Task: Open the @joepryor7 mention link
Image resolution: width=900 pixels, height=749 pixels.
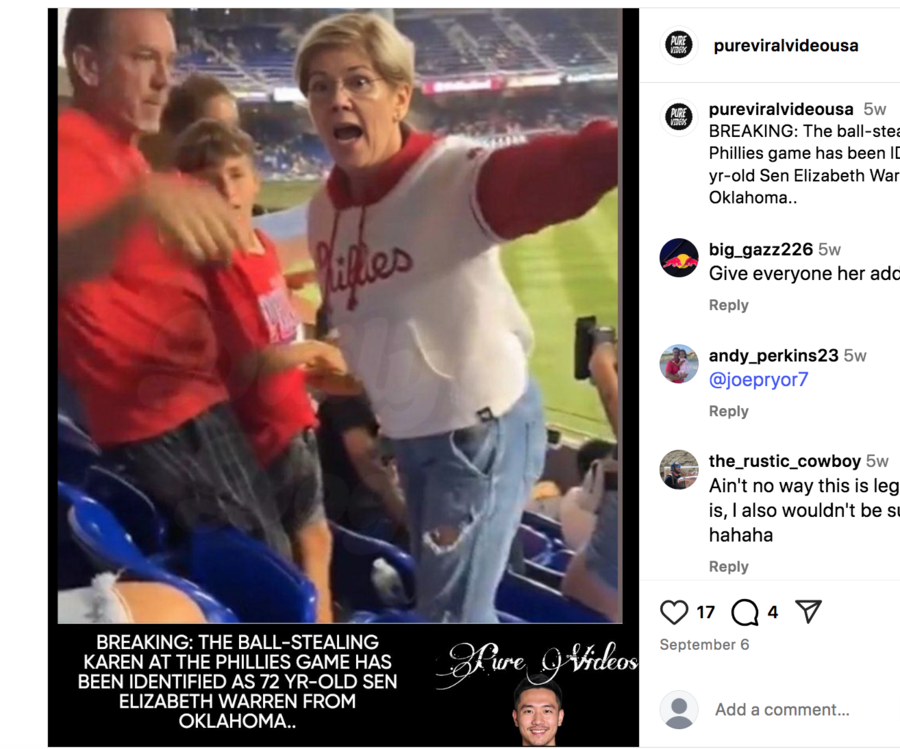Action: coord(758,379)
